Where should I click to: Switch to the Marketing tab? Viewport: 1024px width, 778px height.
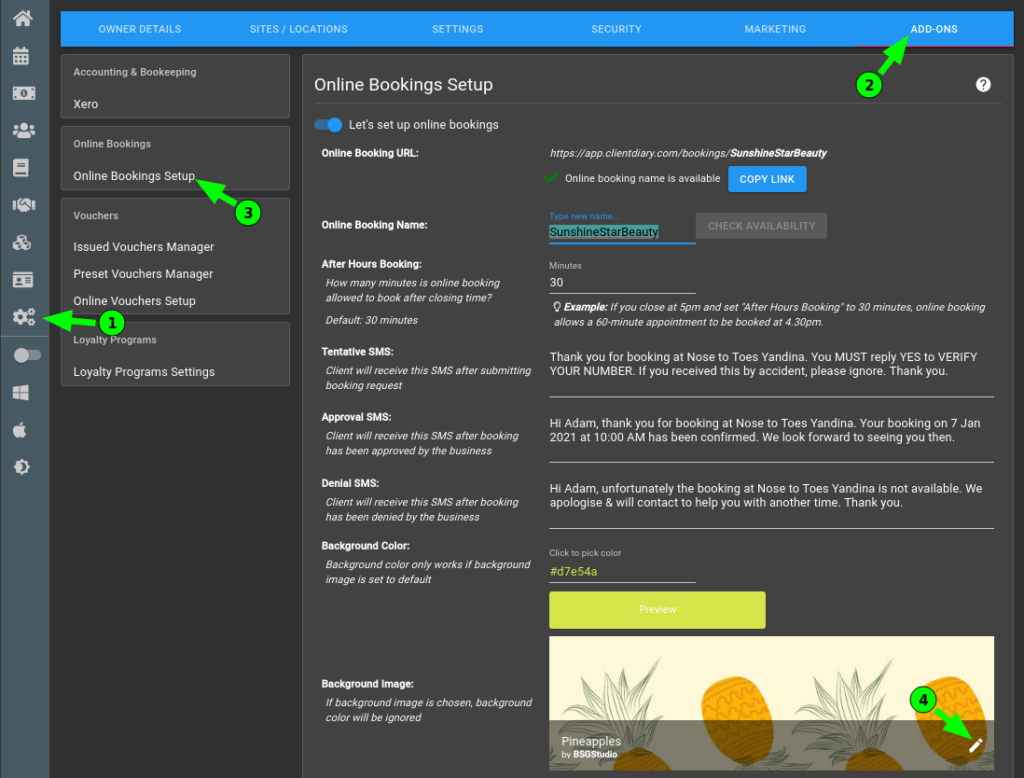(775, 29)
